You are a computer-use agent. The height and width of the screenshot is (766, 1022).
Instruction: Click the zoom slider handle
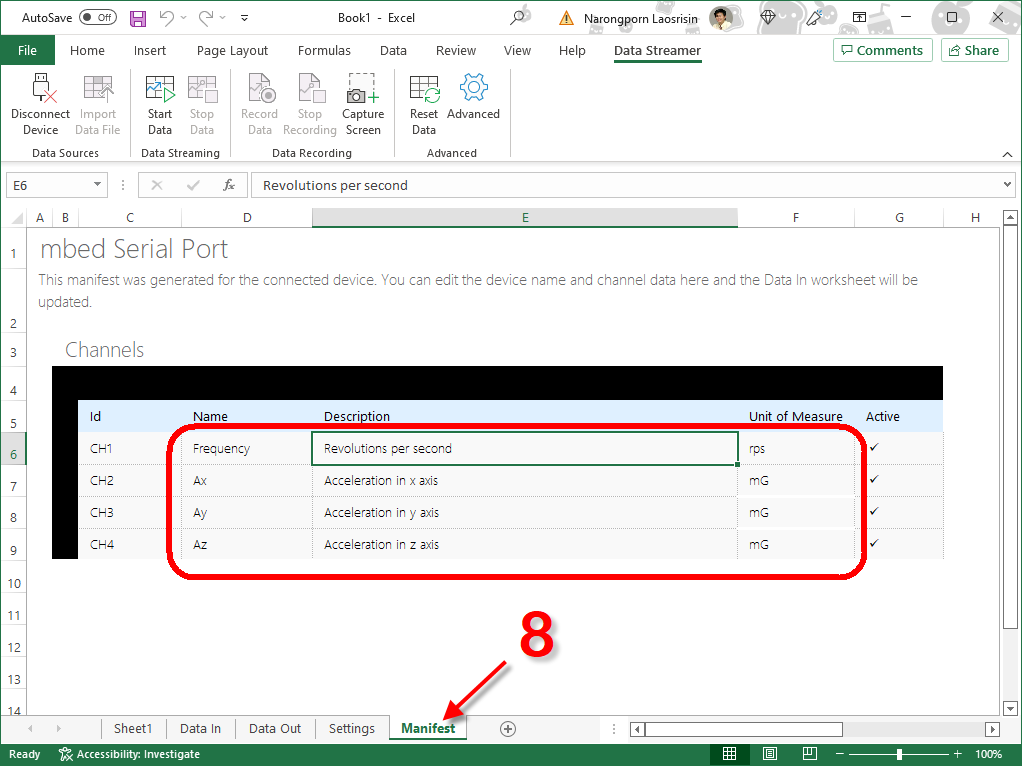pos(899,754)
